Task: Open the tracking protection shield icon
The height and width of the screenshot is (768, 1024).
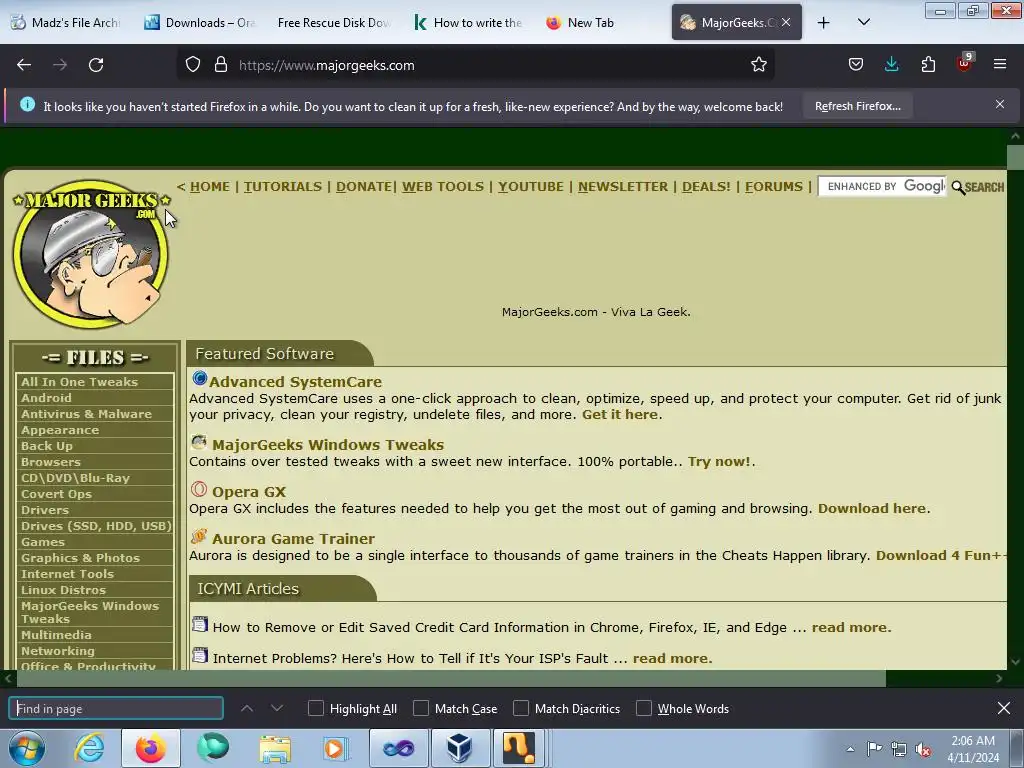Action: coord(193,65)
